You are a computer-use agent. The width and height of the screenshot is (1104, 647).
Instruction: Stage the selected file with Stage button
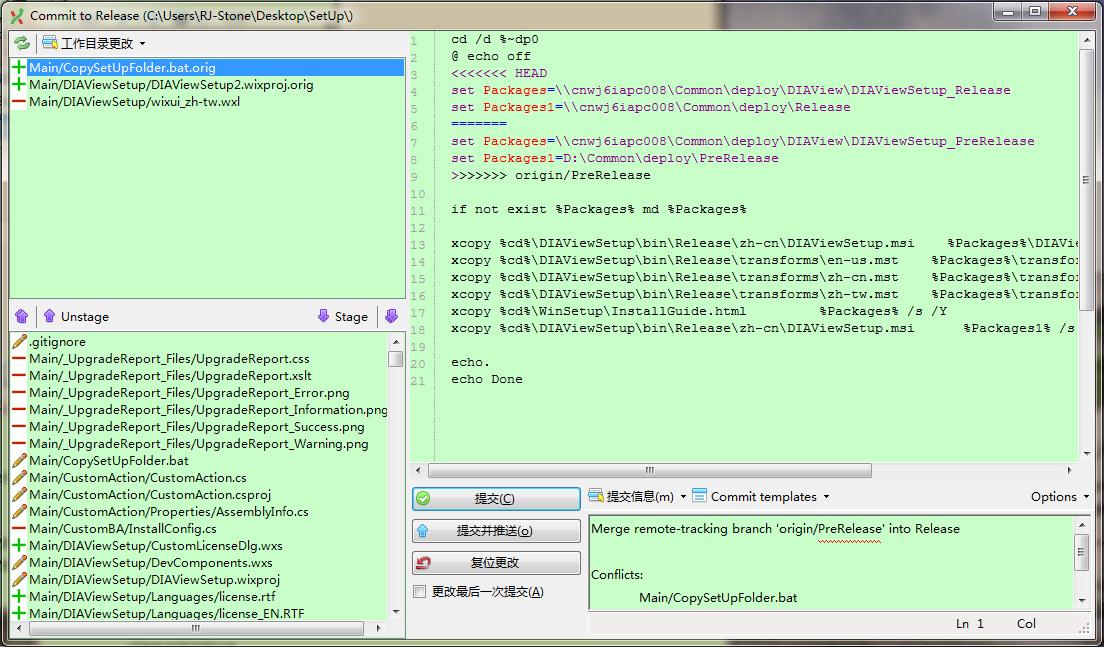342,316
